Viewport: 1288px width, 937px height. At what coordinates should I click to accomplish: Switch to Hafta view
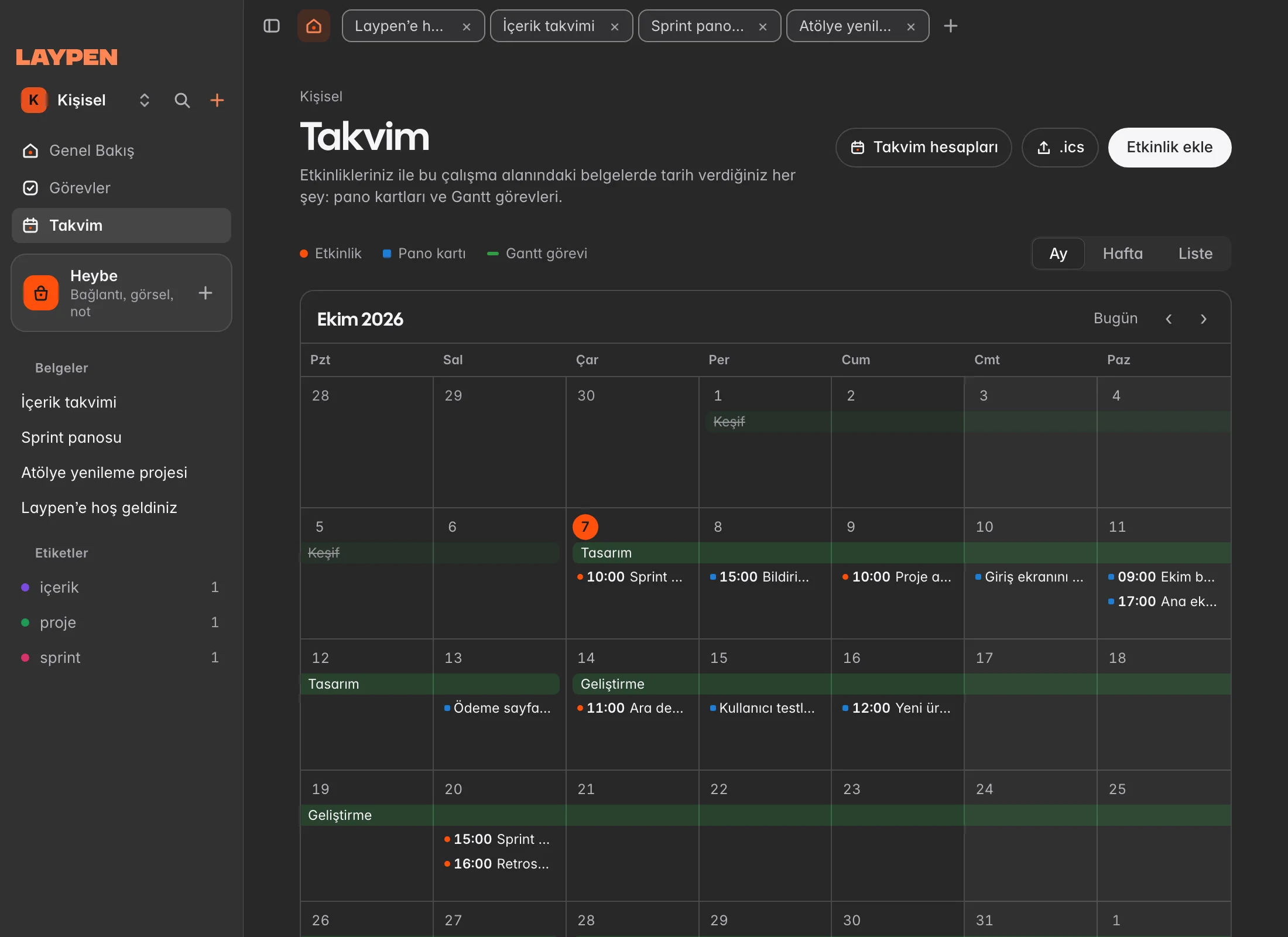pos(1122,254)
